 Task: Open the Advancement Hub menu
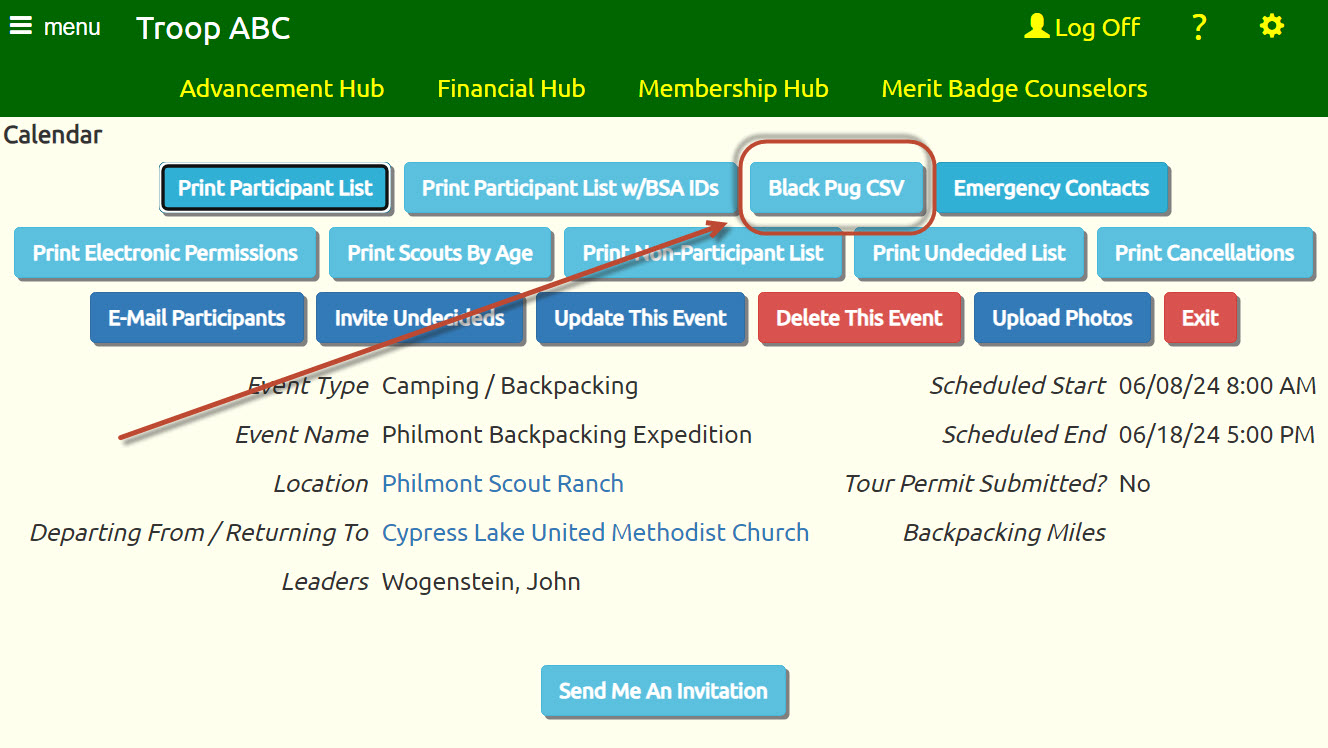point(282,89)
